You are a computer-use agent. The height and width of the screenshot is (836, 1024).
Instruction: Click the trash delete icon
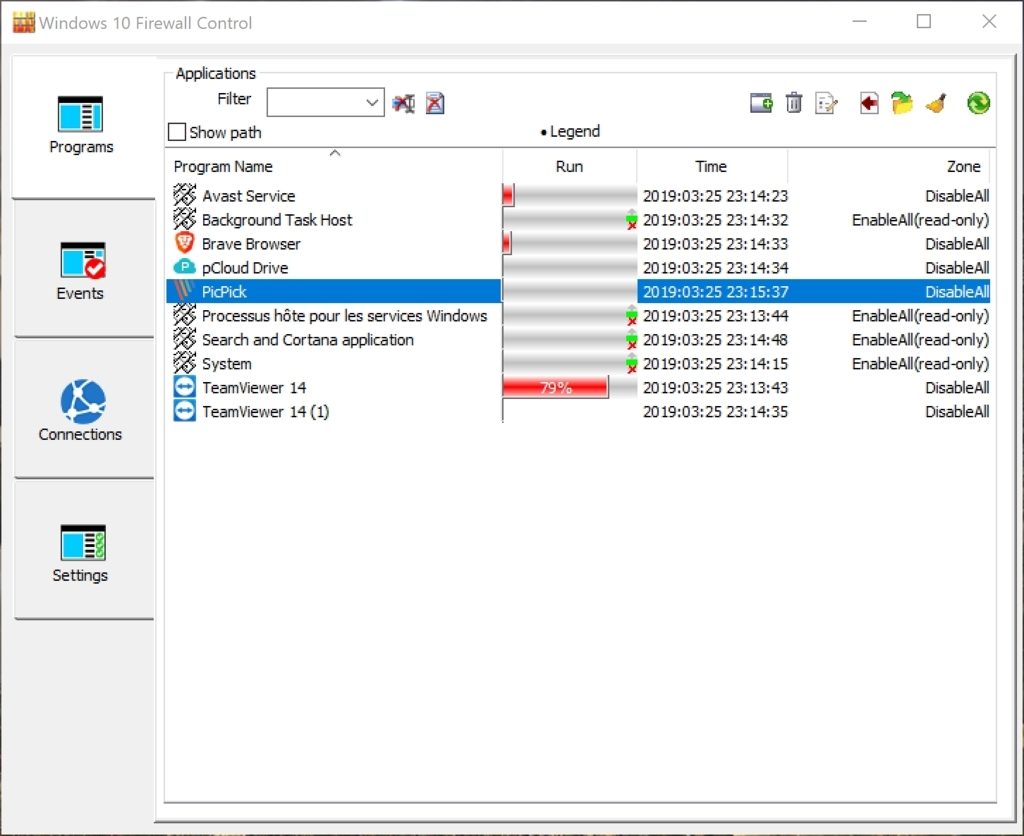click(793, 103)
